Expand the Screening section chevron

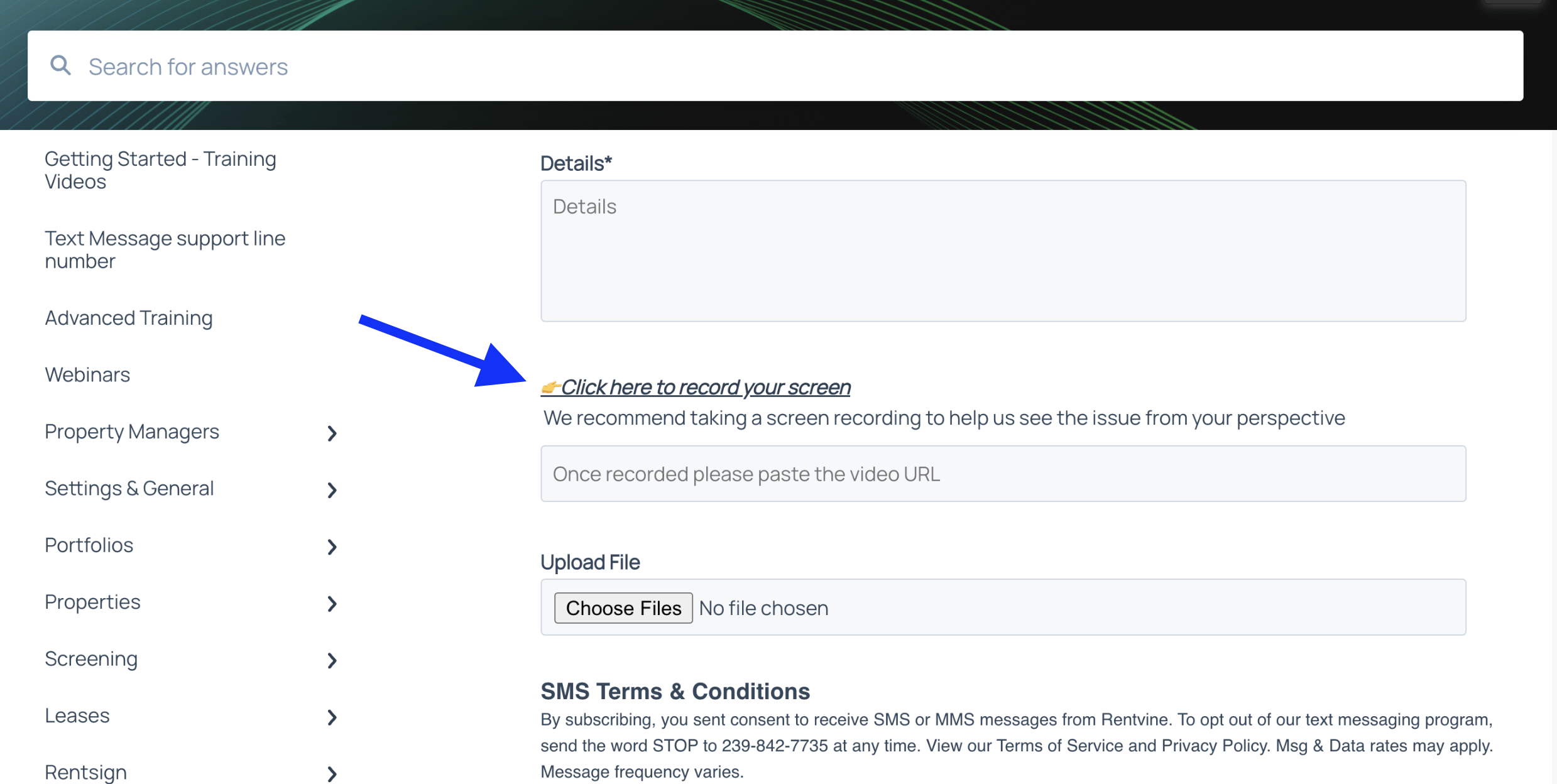coord(332,660)
